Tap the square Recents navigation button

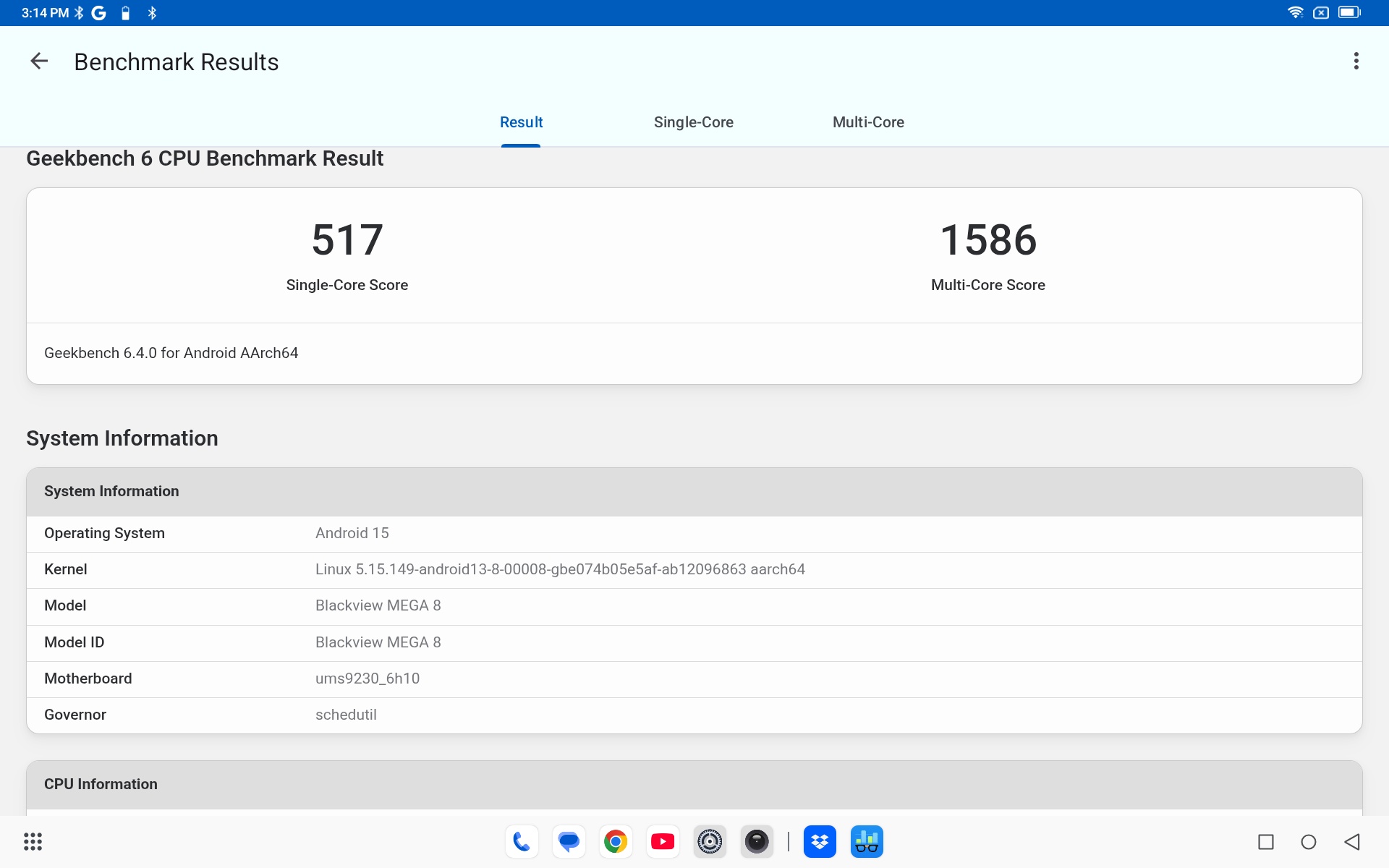(x=1266, y=842)
